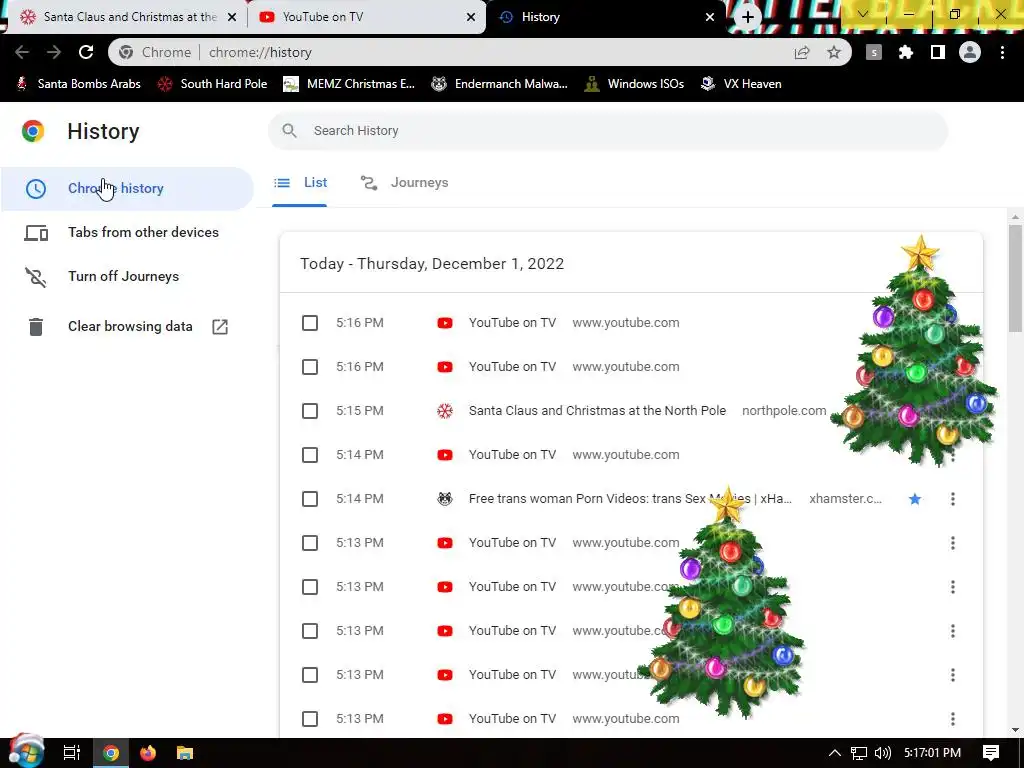Open Chrome's three-dot main menu

click(1002, 52)
